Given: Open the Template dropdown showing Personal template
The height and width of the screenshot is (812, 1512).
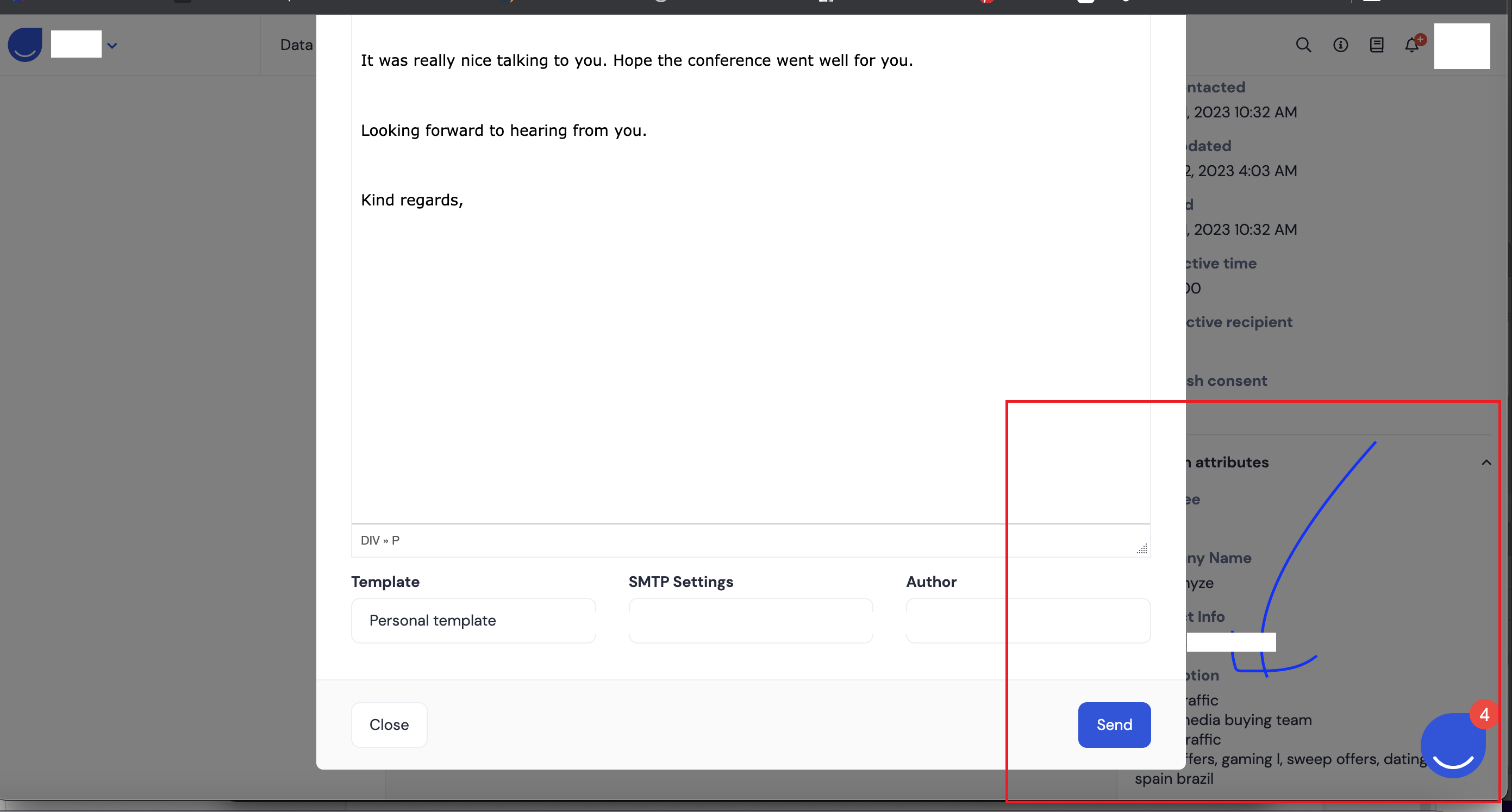Looking at the screenshot, I should point(473,620).
